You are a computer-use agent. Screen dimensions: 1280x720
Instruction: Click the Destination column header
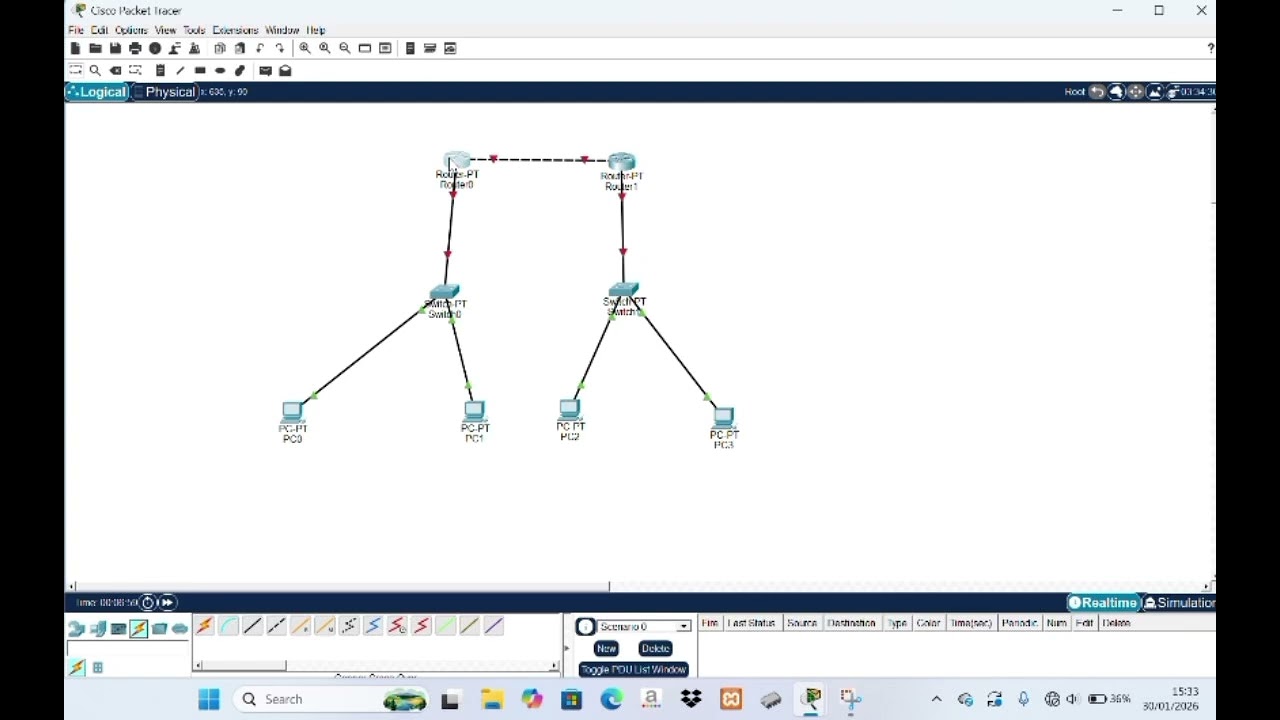point(851,623)
